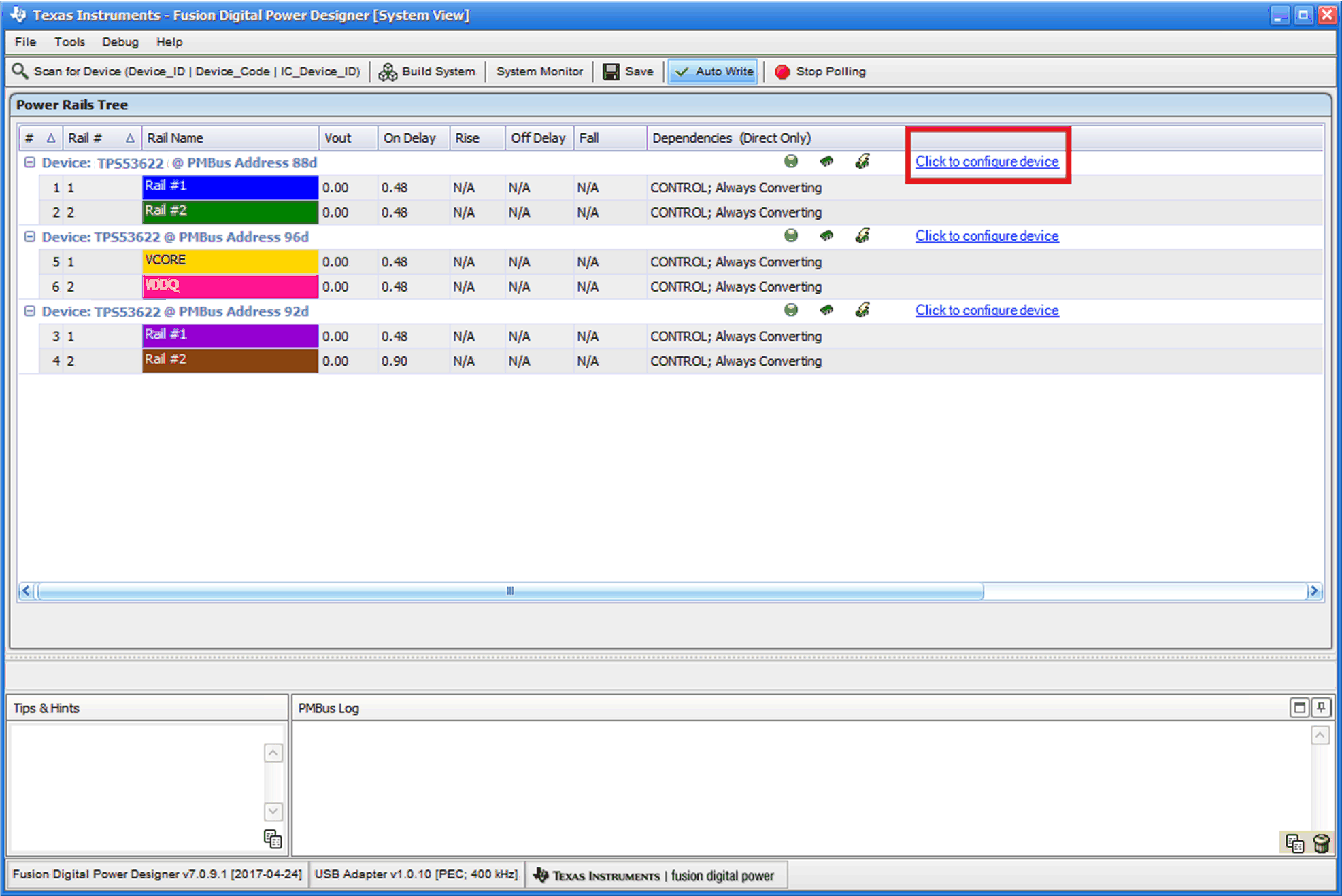Open the Tools menu

click(69, 42)
